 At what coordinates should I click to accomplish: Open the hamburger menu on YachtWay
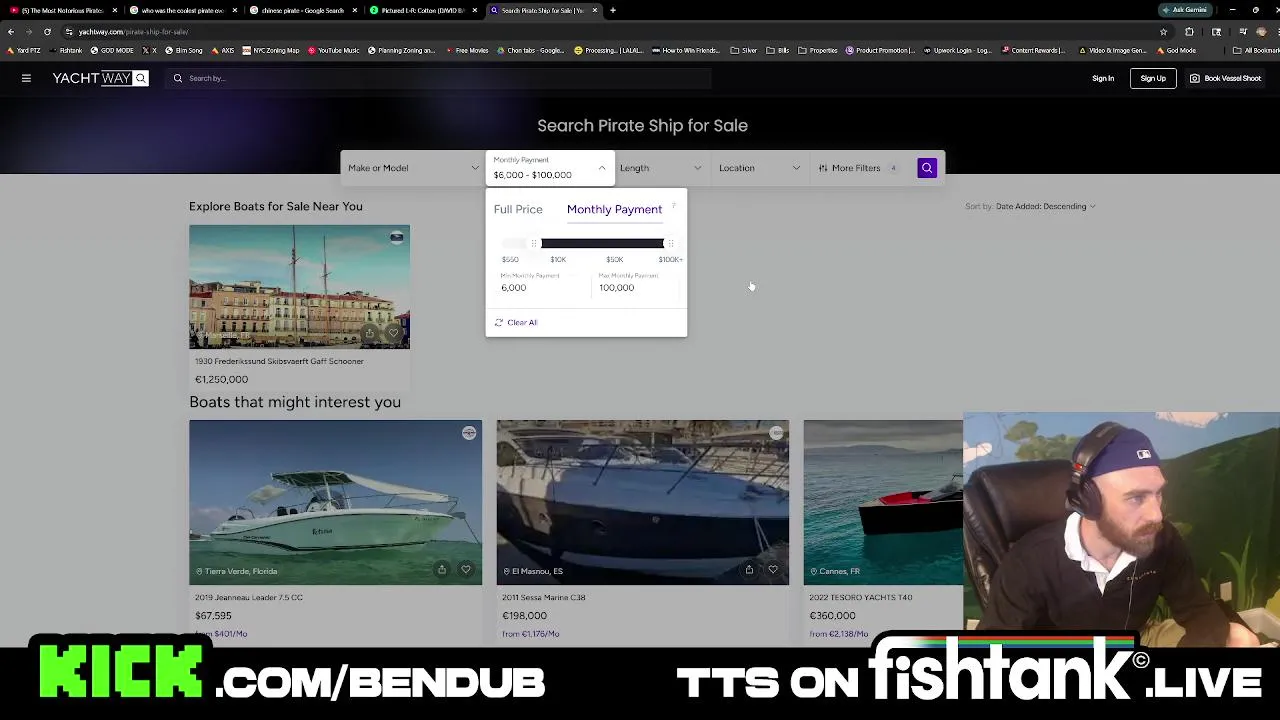coord(26,78)
